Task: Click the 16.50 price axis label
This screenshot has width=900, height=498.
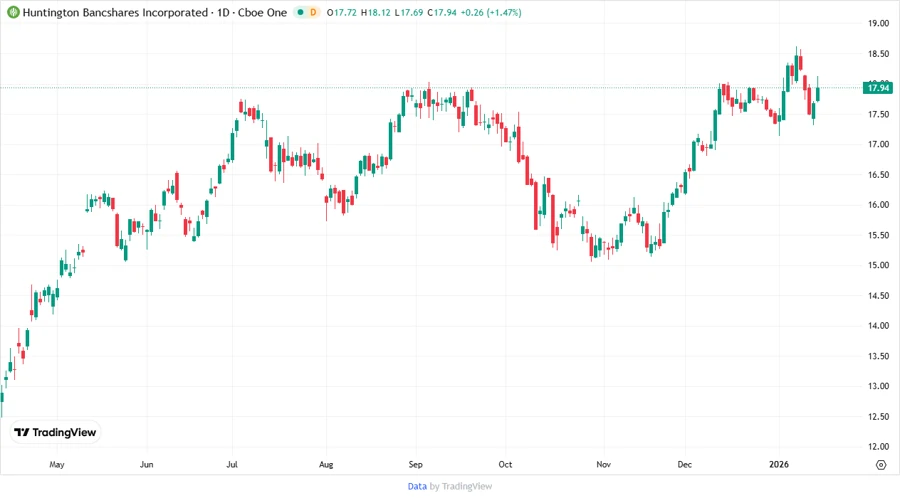Action: 878,175
